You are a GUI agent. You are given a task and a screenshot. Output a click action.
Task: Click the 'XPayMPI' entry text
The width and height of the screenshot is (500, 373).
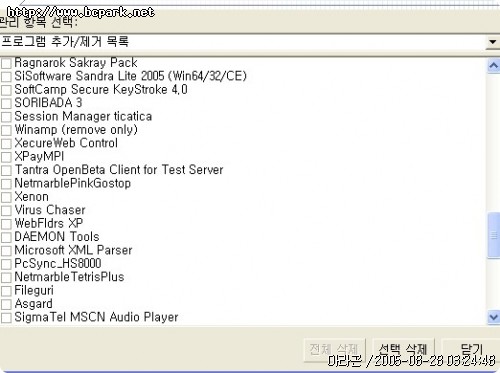[39, 156]
